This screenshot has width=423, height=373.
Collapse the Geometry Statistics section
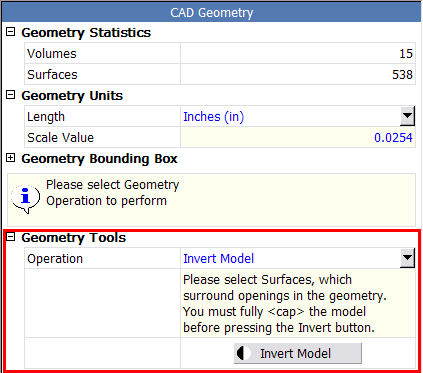[x=11, y=32]
